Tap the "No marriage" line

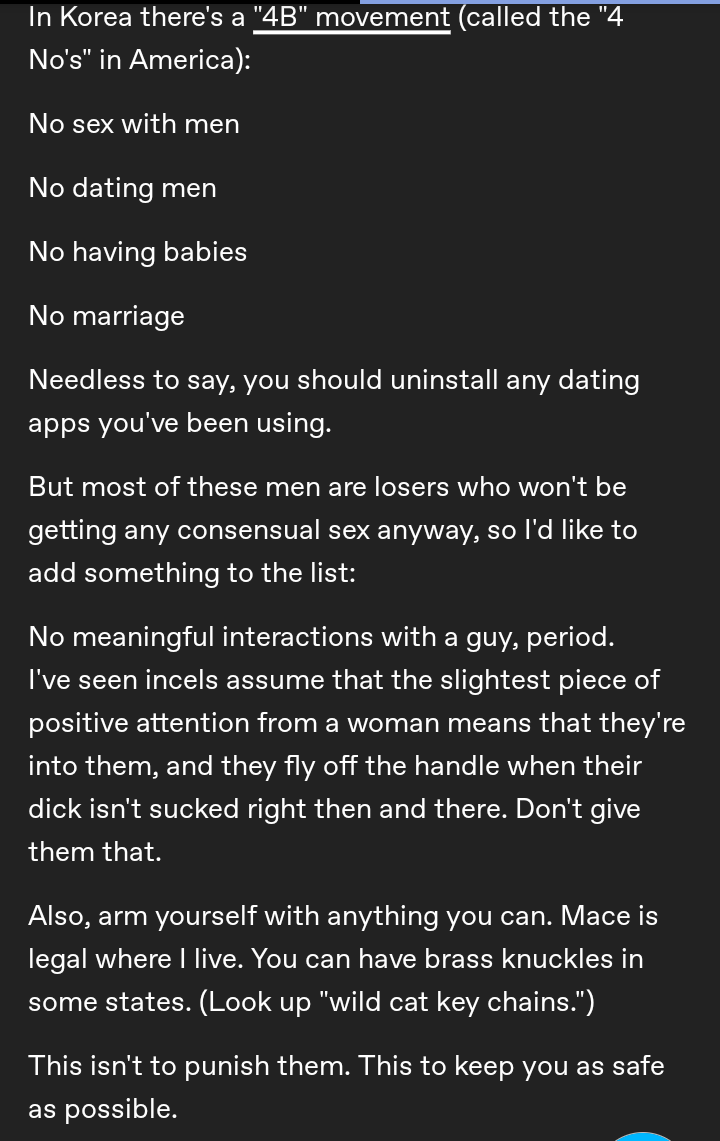(106, 316)
